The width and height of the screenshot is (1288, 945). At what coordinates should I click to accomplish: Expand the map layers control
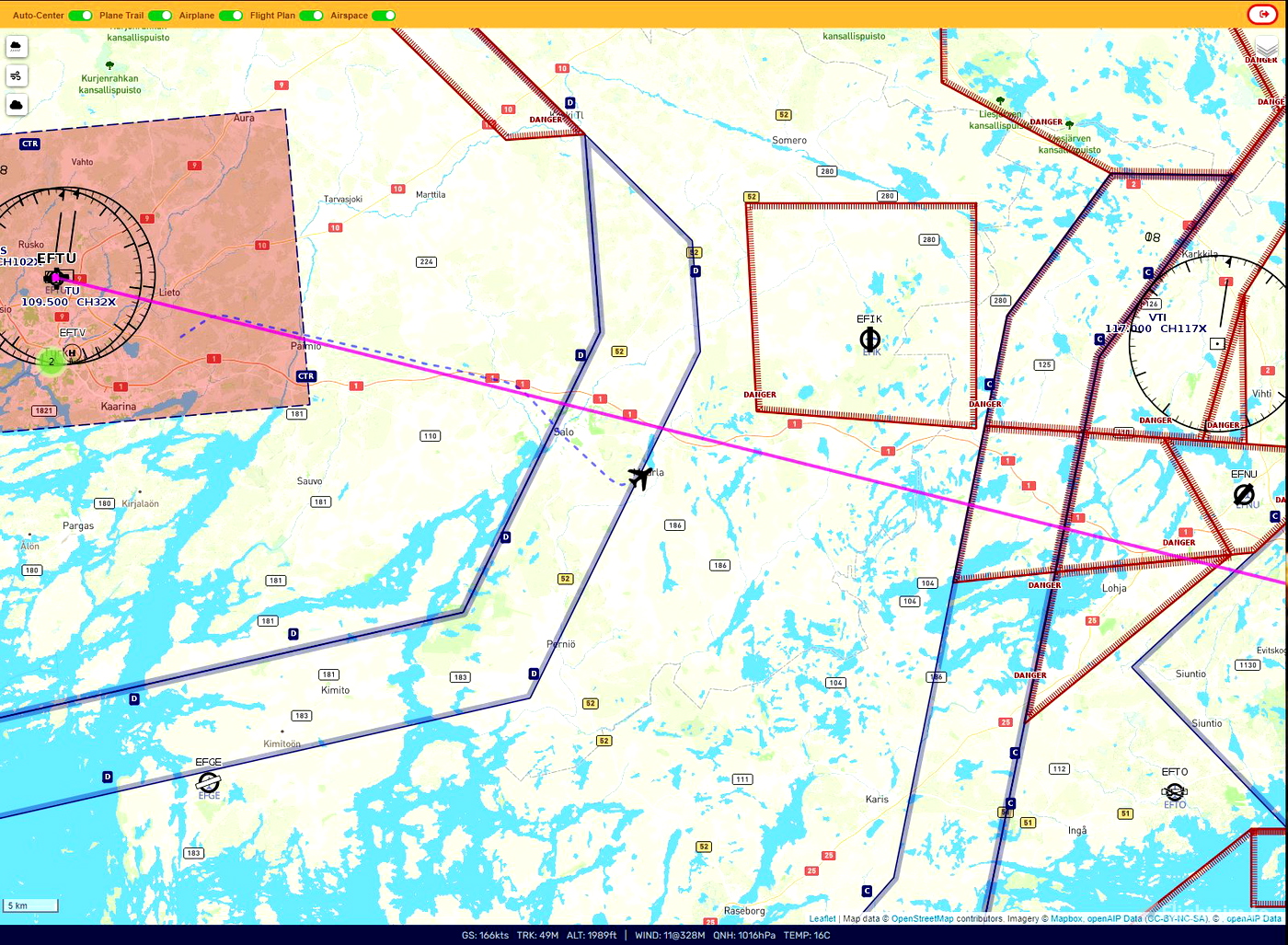point(1267,48)
